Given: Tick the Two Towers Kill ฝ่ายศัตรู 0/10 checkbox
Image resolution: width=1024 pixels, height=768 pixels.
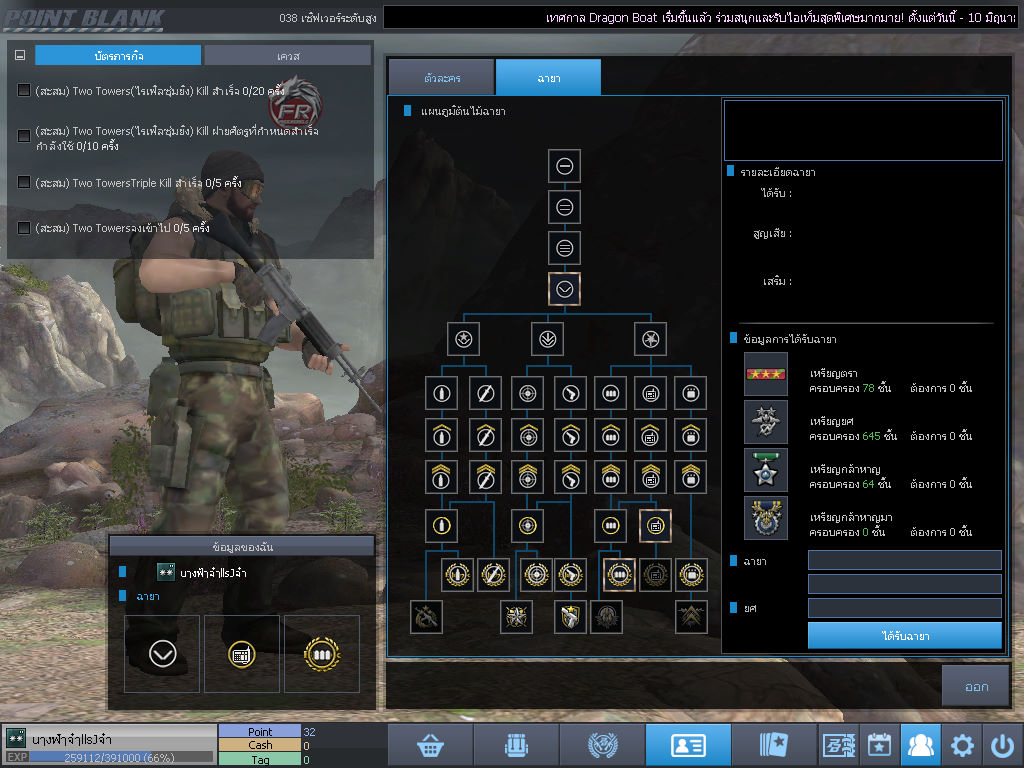Looking at the screenshot, I should pyautogui.click(x=24, y=135).
